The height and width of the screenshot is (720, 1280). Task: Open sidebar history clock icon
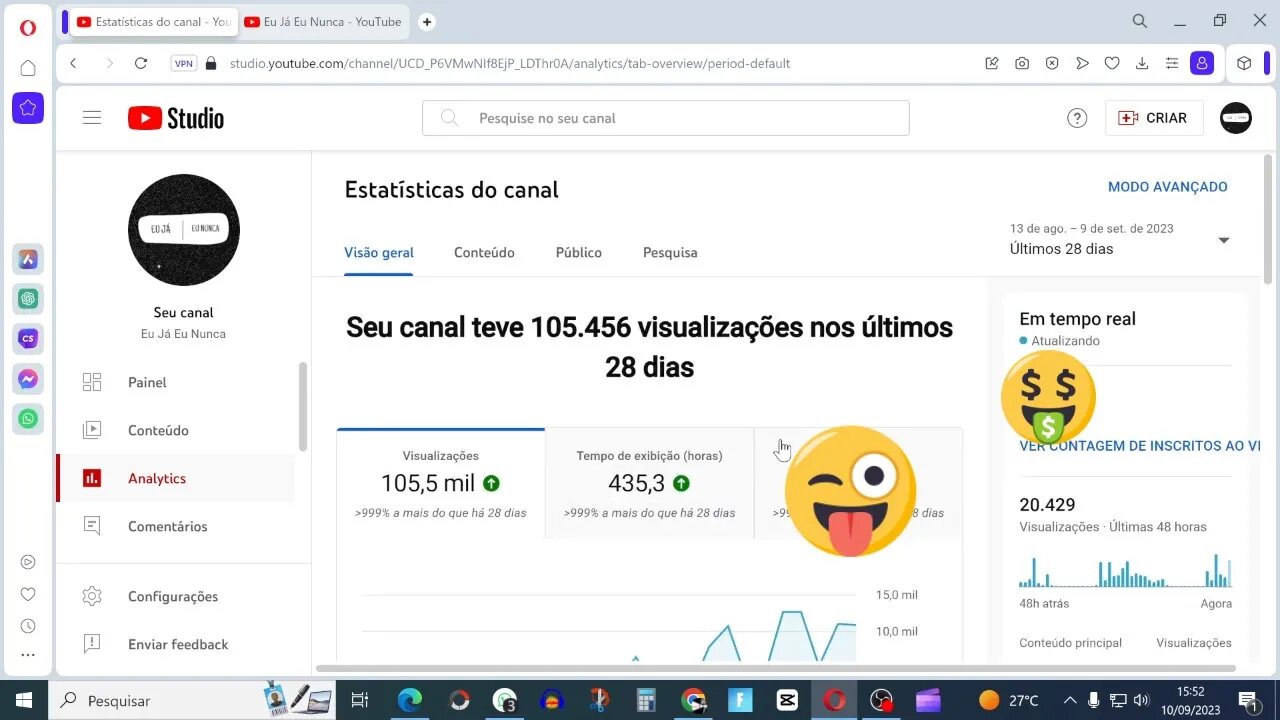click(28, 626)
